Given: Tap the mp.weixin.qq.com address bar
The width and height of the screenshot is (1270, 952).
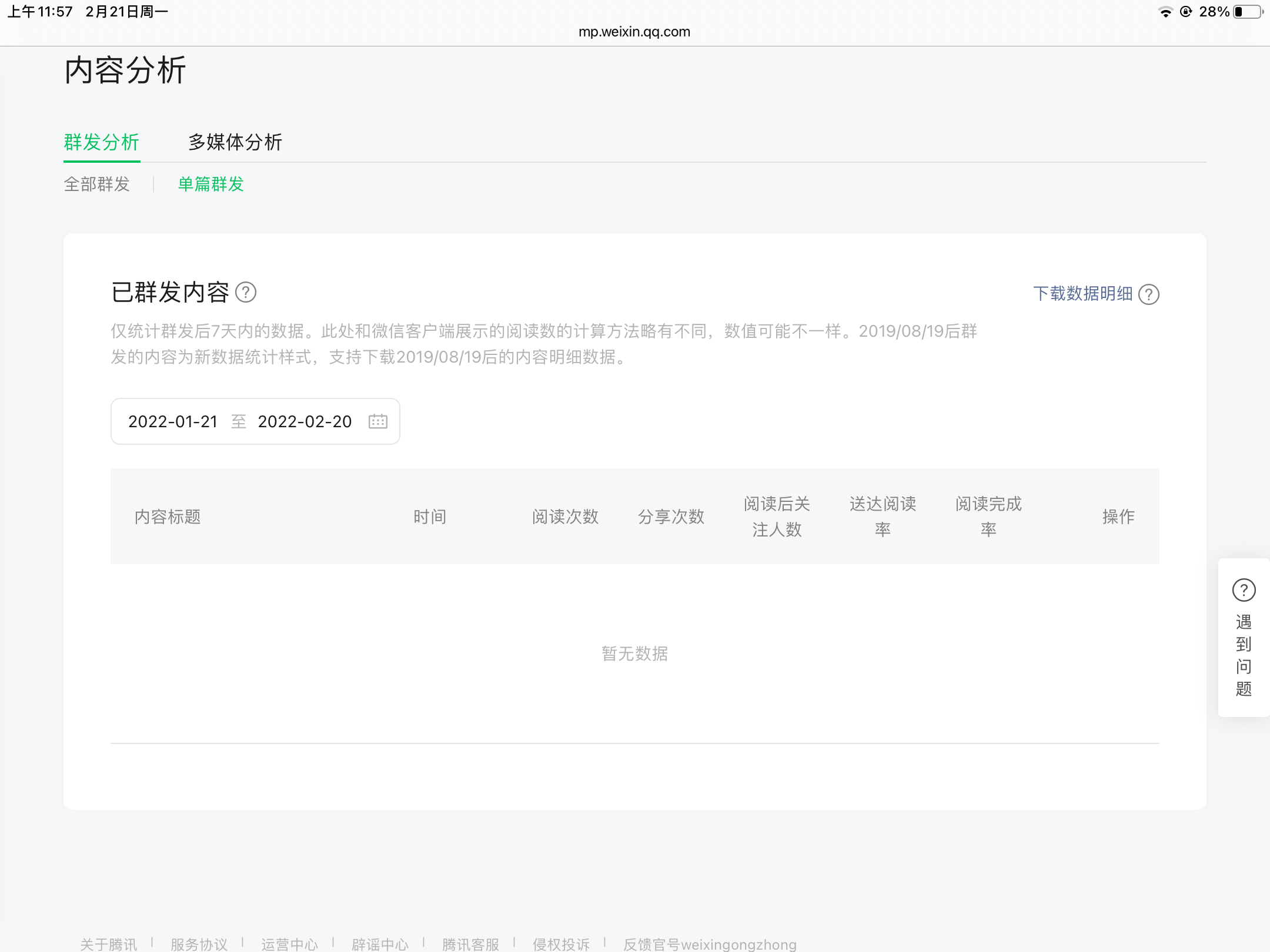Looking at the screenshot, I should point(634,32).
